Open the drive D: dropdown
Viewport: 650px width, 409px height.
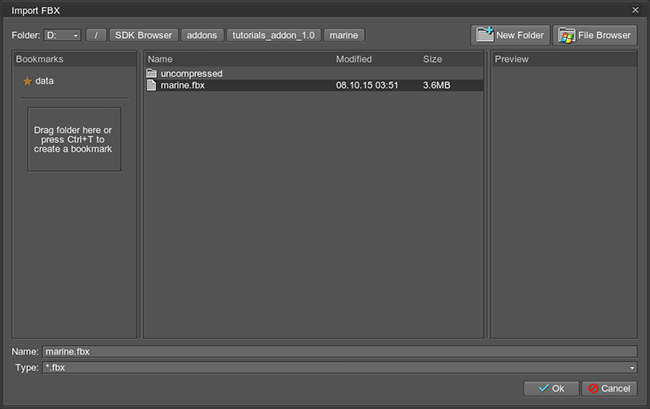[62, 36]
